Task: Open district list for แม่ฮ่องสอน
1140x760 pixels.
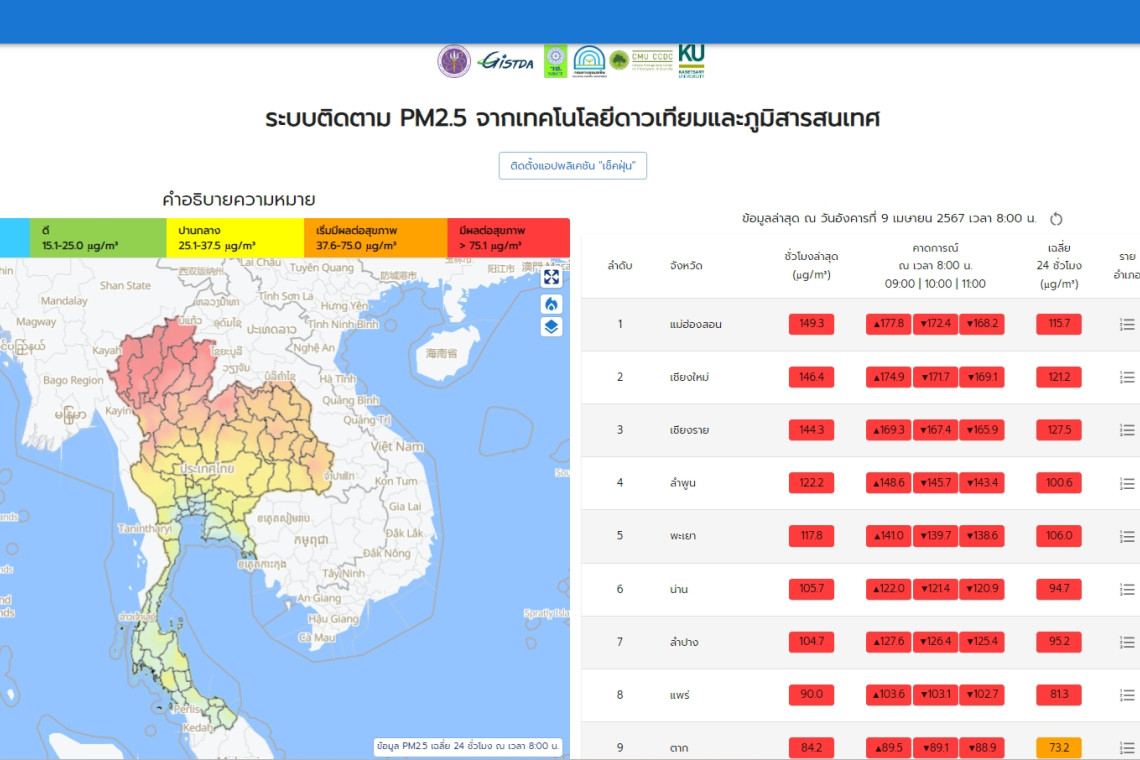Action: click(1127, 324)
